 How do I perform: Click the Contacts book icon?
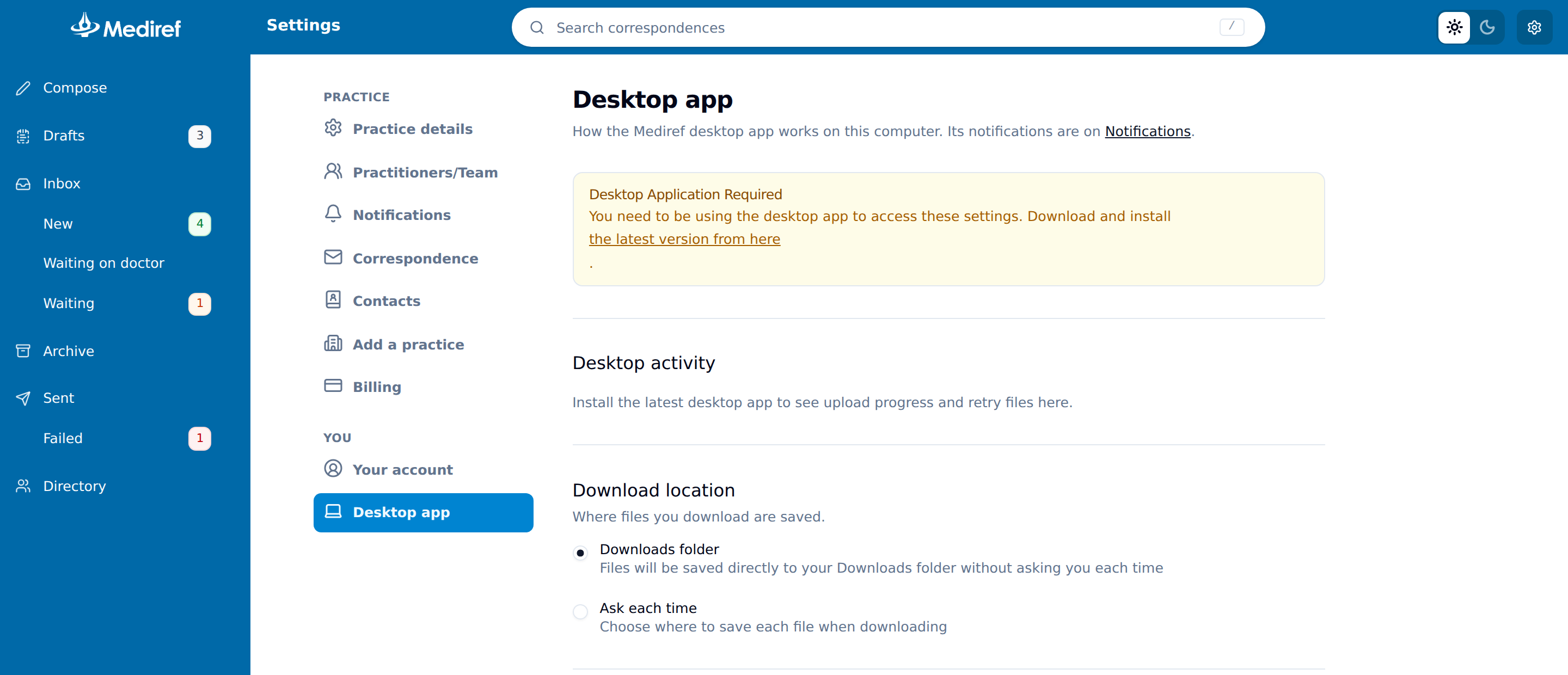click(x=333, y=299)
